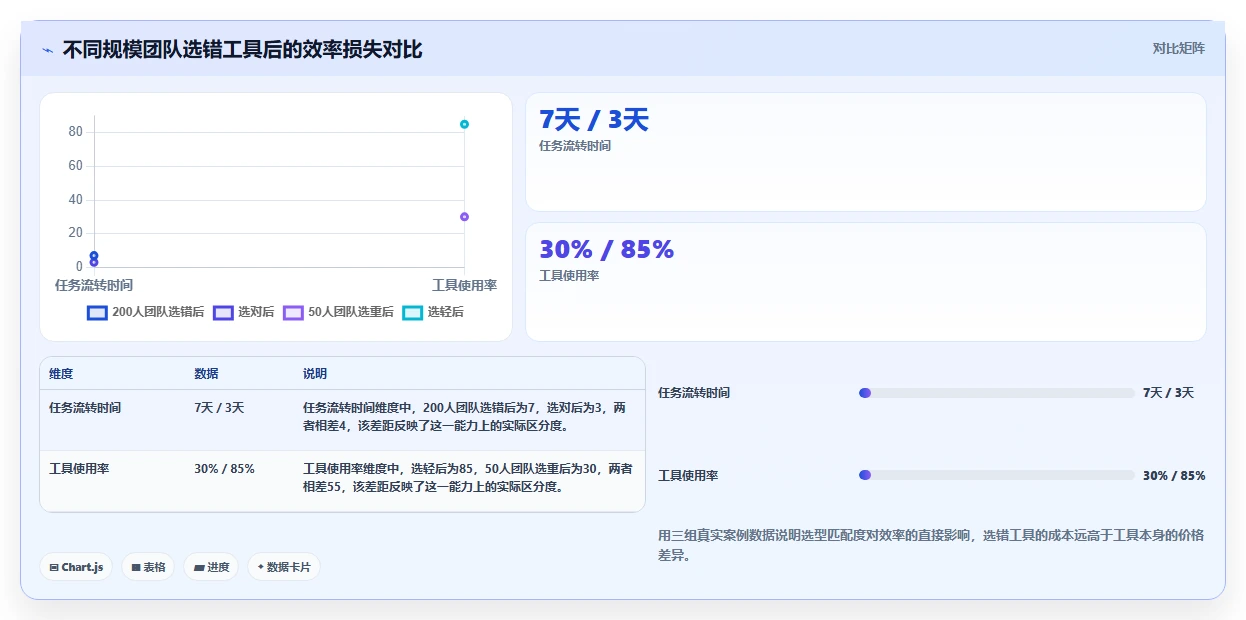Click the 任务流转时间 table row label

coord(85,408)
